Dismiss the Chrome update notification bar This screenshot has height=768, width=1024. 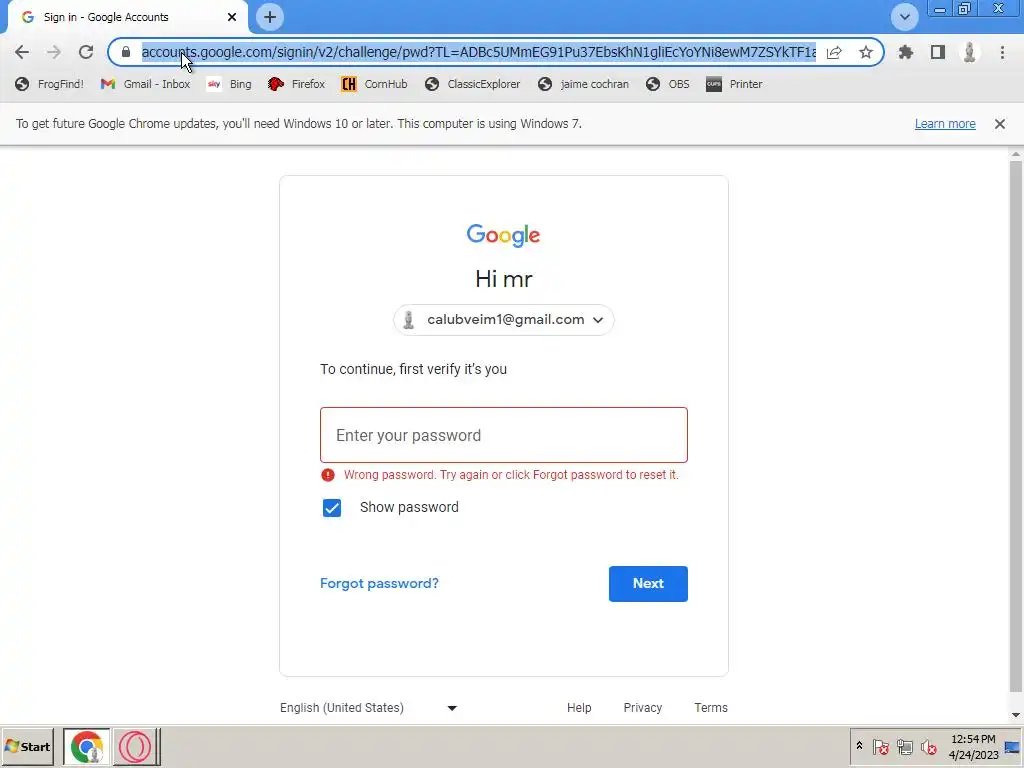tap(1000, 123)
